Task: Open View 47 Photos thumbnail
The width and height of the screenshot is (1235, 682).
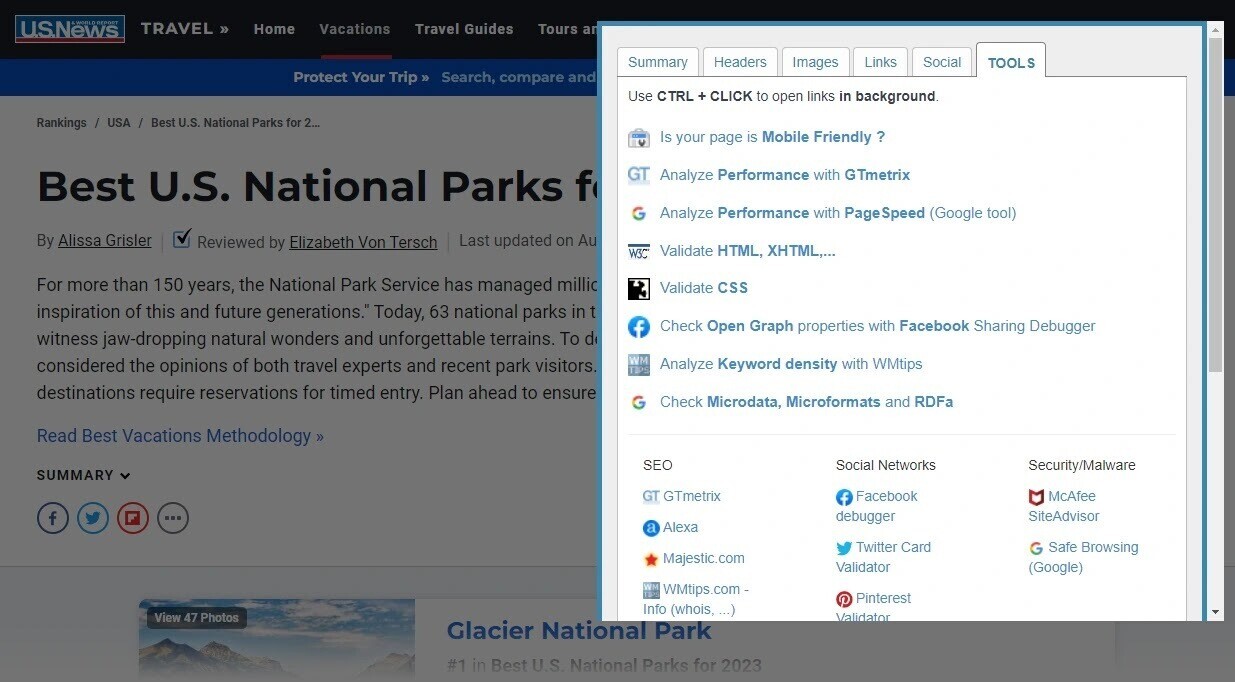Action: click(x=196, y=618)
